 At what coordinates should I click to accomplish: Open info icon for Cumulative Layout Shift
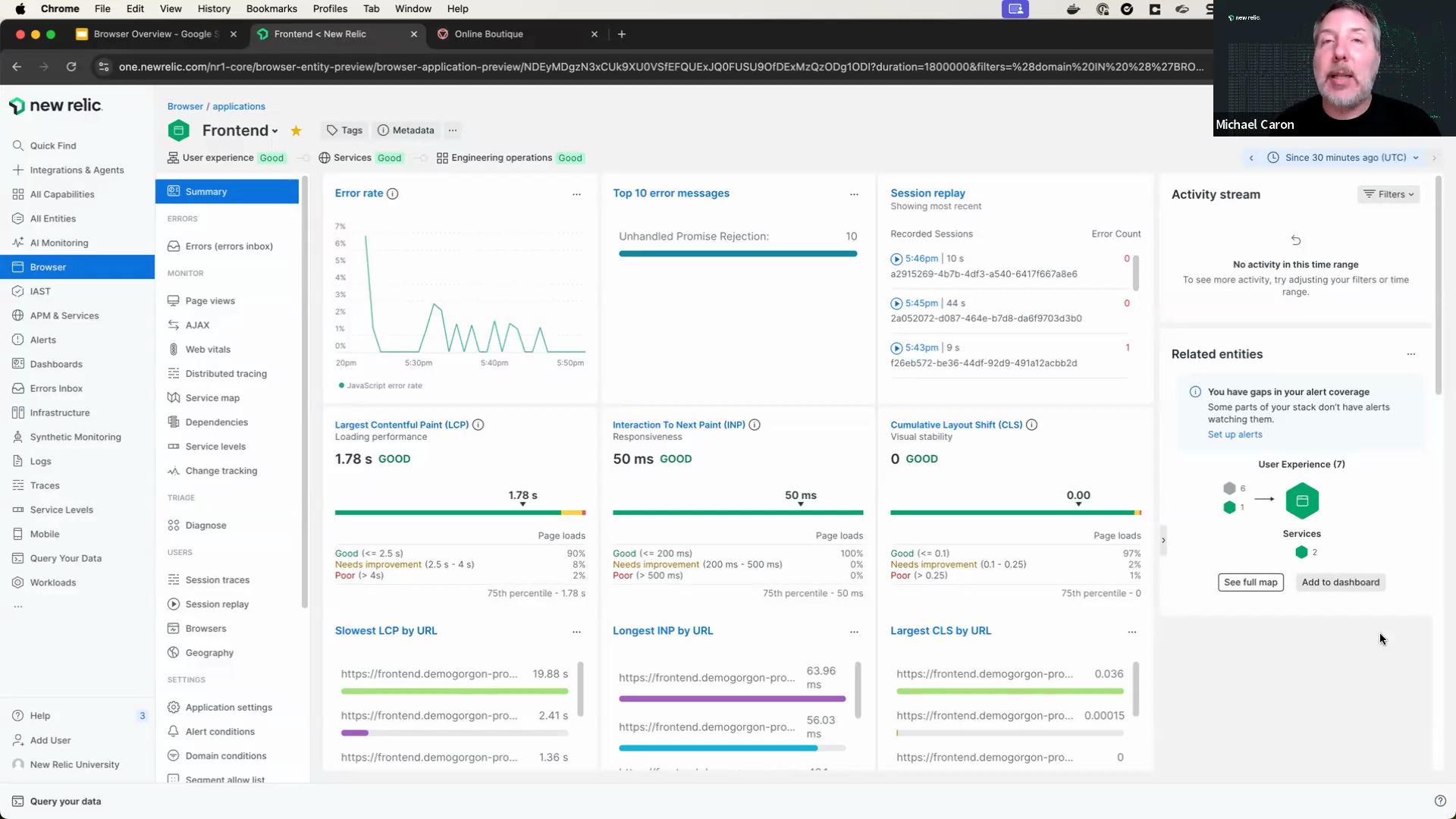tap(1031, 425)
